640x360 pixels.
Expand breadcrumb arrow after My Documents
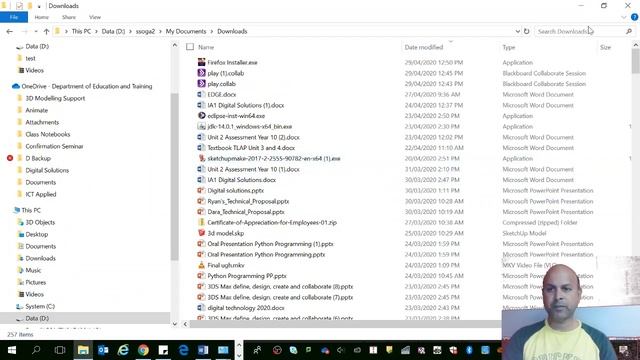tap(212, 31)
